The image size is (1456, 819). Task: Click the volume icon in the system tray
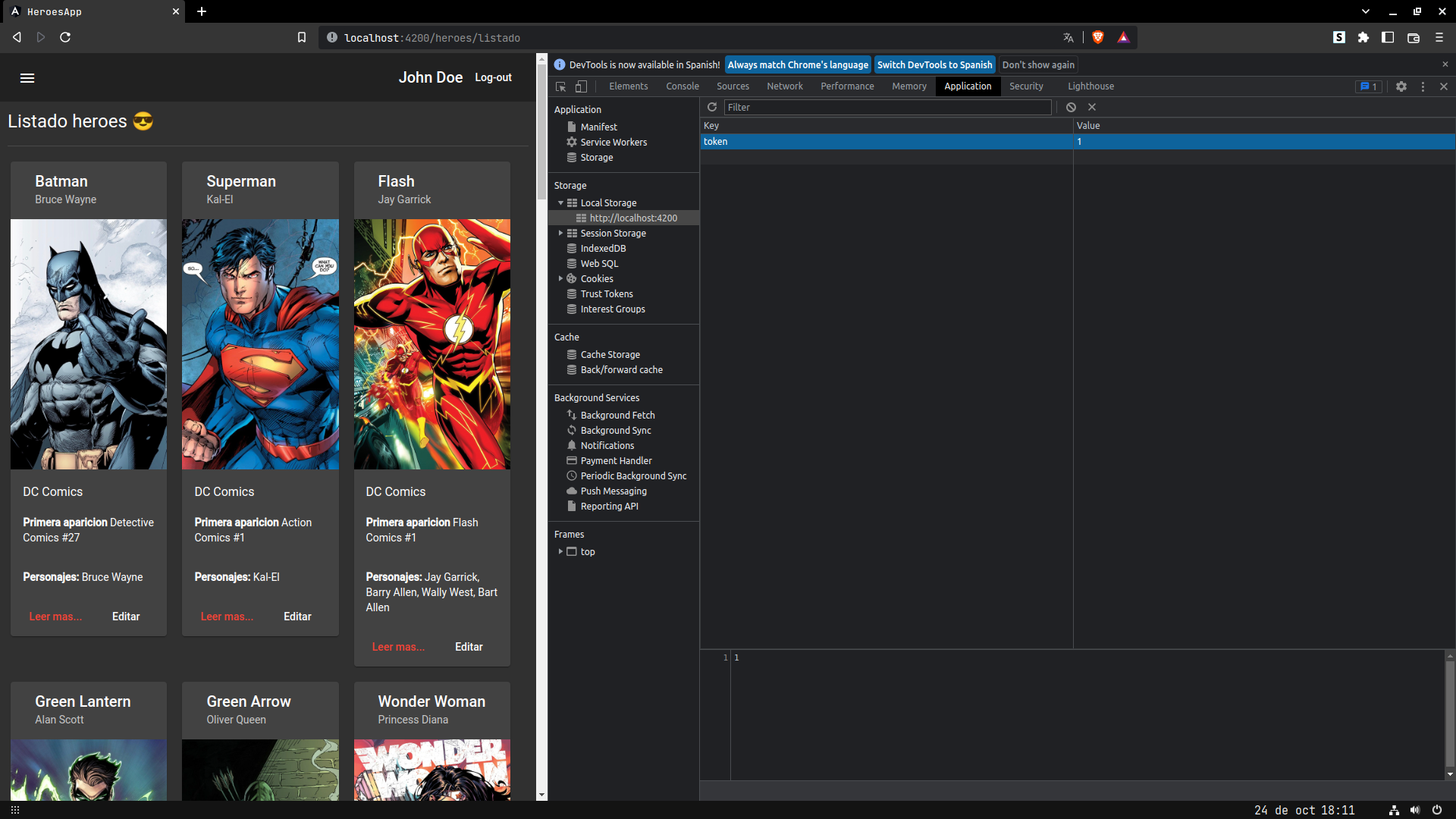point(1415,810)
